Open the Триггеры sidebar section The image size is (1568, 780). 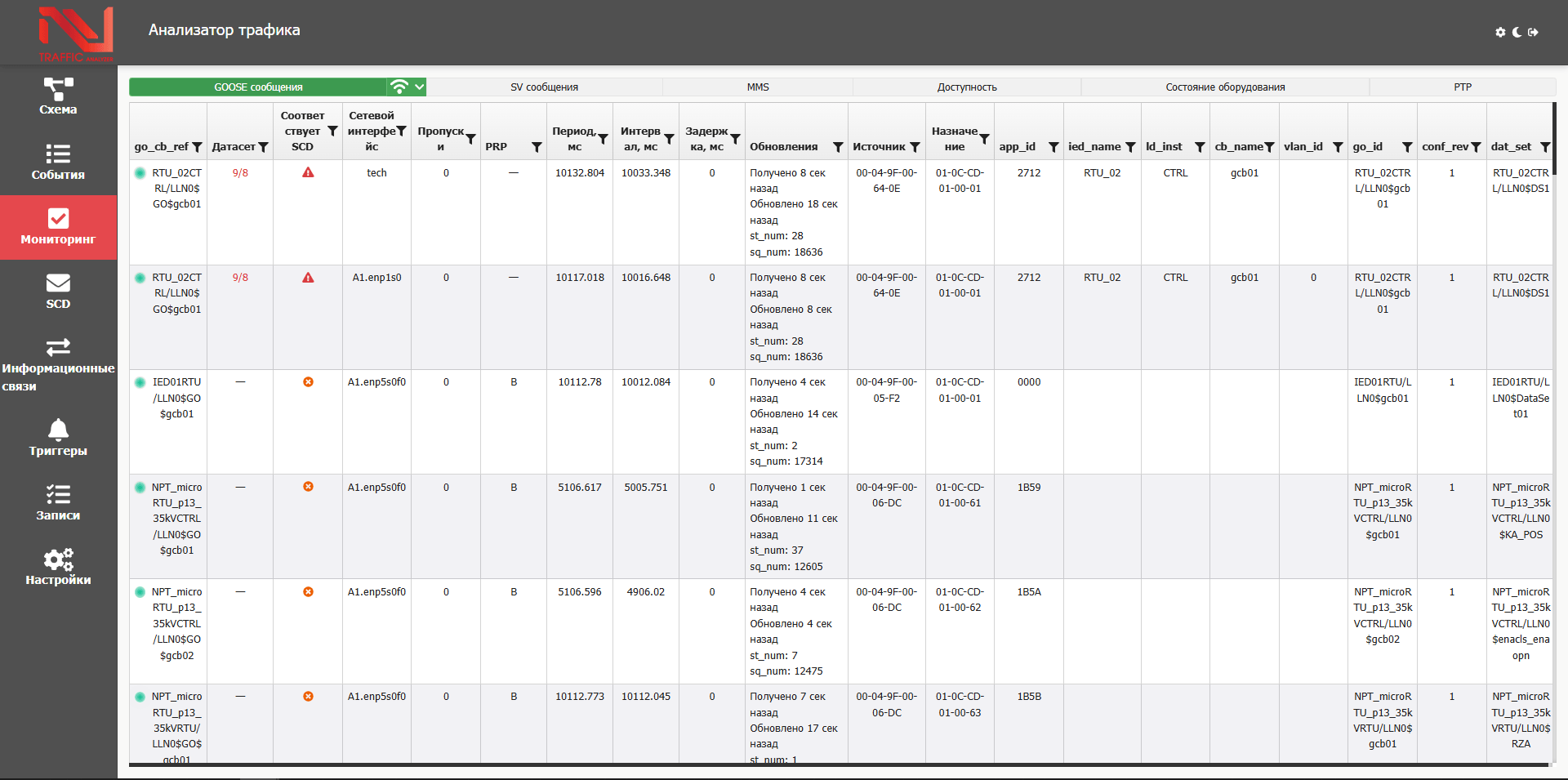58,438
